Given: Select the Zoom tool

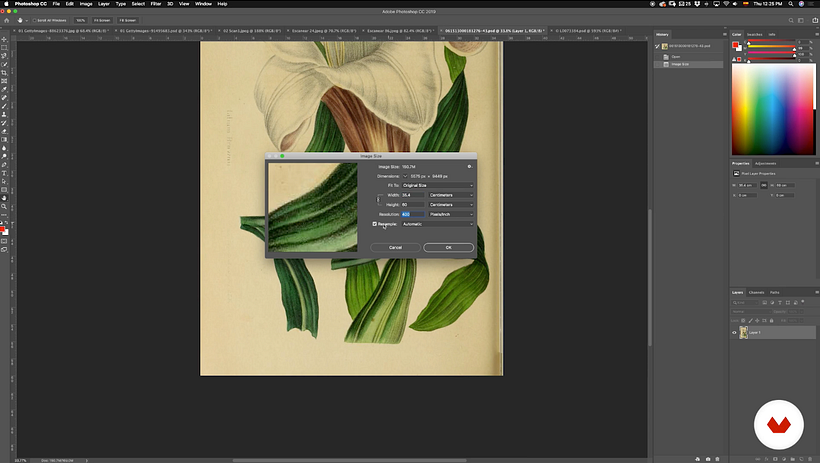Looking at the screenshot, I should [x=4, y=207].
